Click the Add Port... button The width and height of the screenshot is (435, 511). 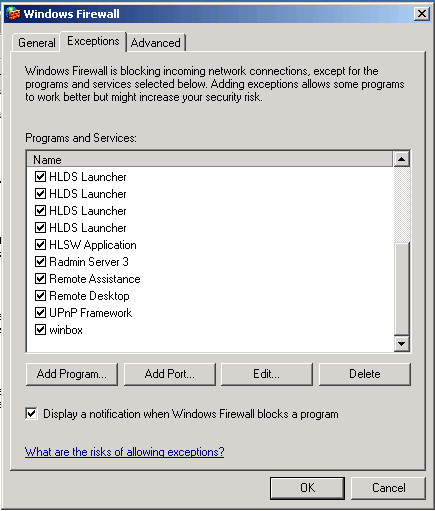click(x=170, y=374)
